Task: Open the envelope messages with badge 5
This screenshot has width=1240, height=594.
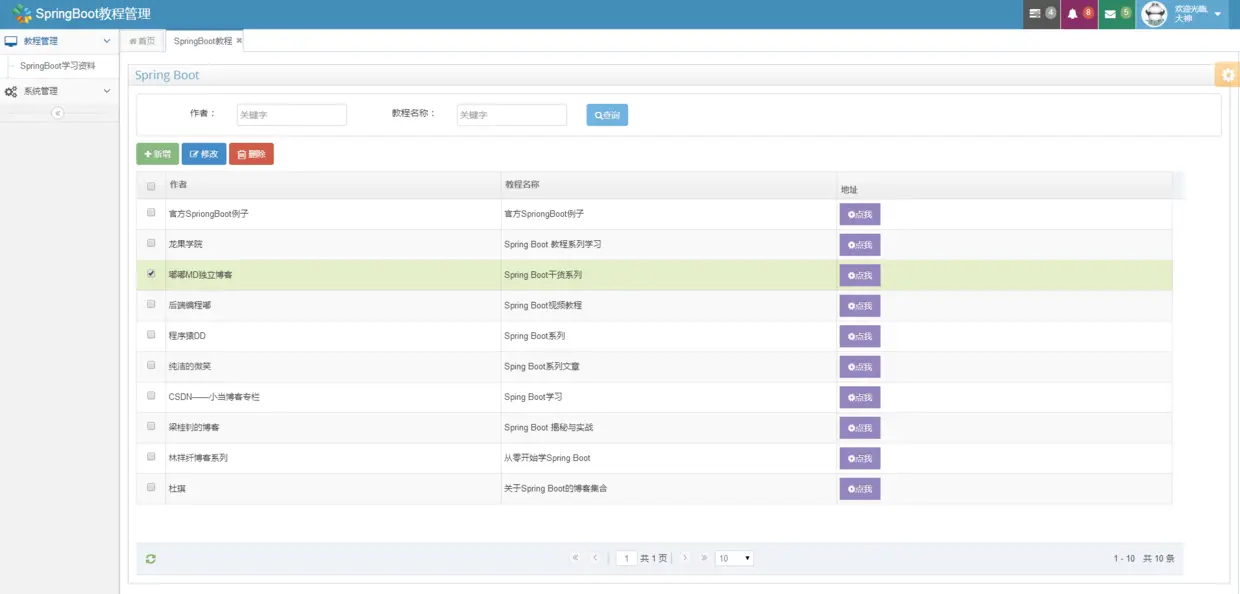Action: click(x=1116, y=14)
